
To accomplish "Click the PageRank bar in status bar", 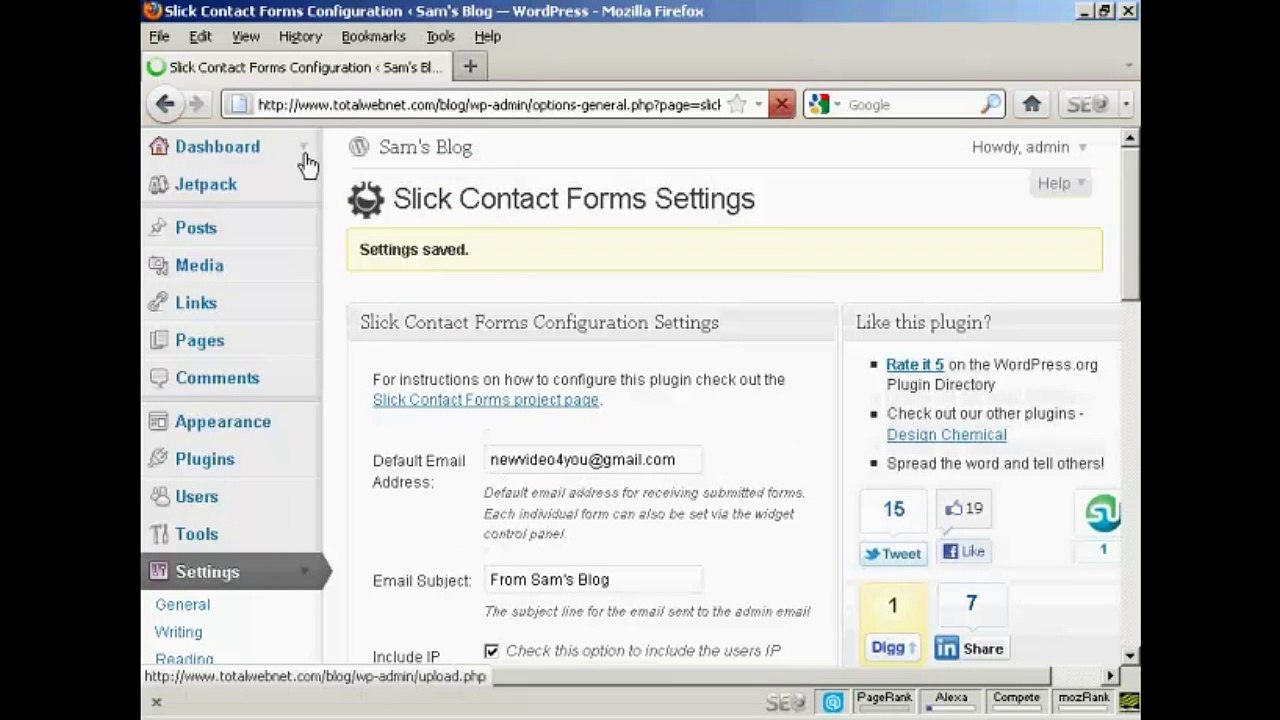I will point(884,702).
